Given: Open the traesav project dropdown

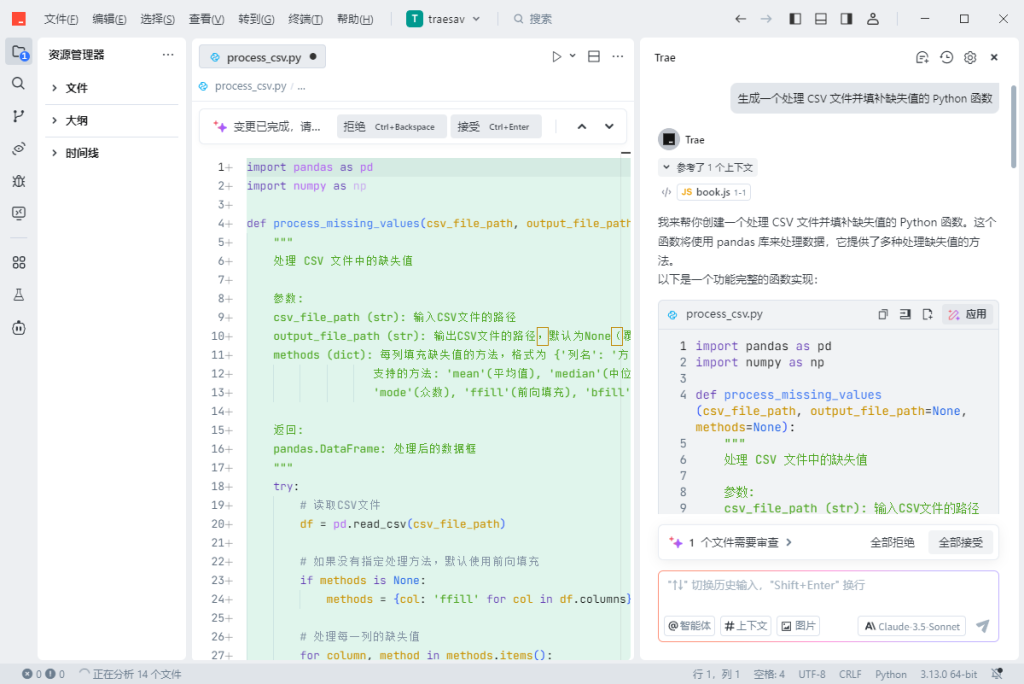Looking at the screenshot, I should [x=444, y=19].
